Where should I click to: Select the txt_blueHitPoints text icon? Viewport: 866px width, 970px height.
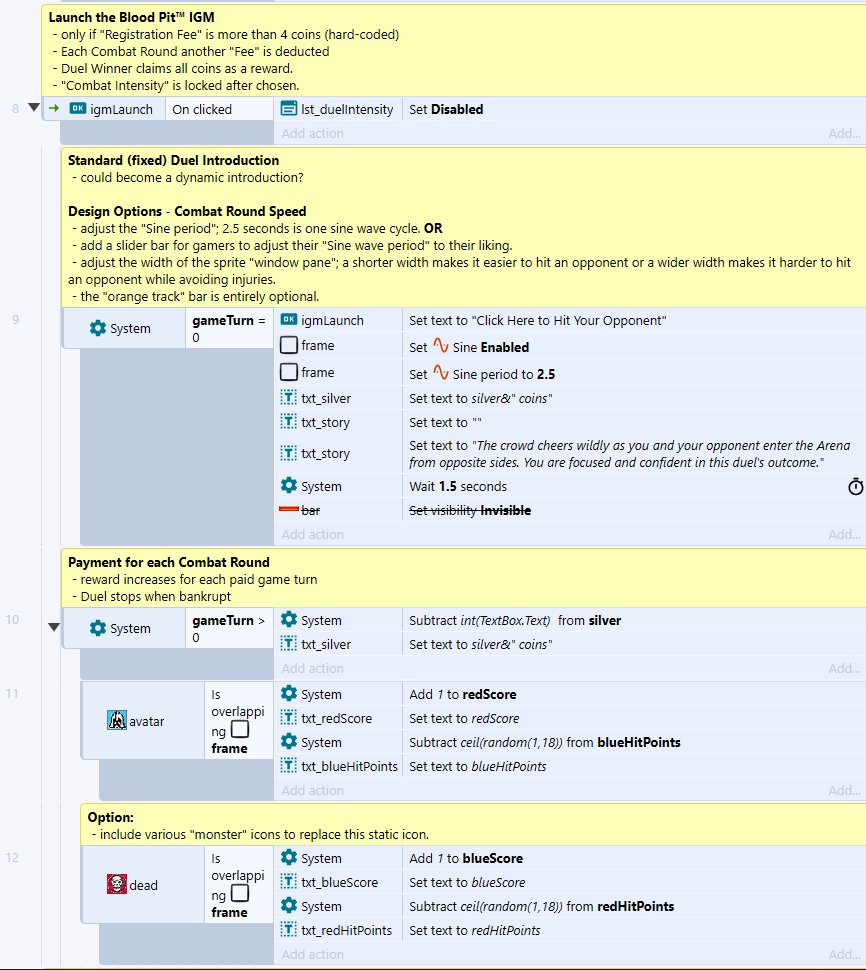pyautogui.click(x=289, y=765)
